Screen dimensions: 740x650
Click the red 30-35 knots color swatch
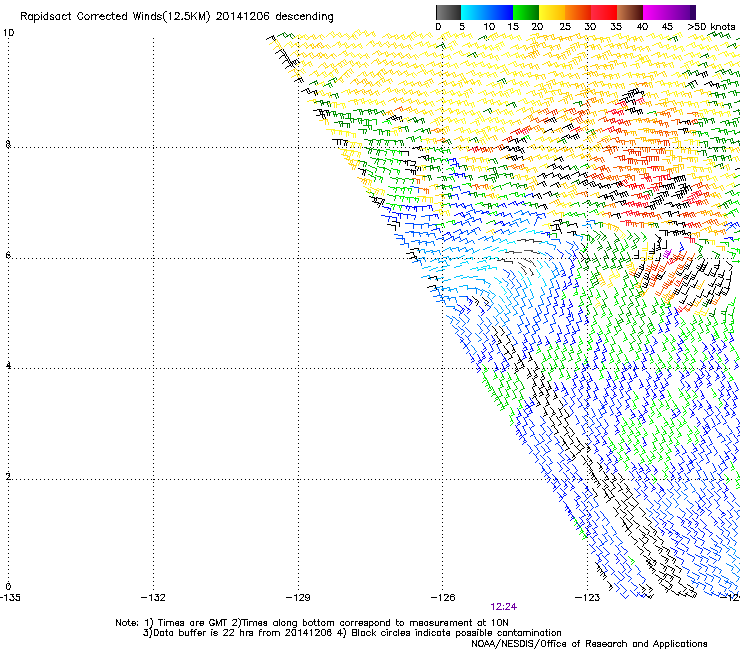pos(604,12)
